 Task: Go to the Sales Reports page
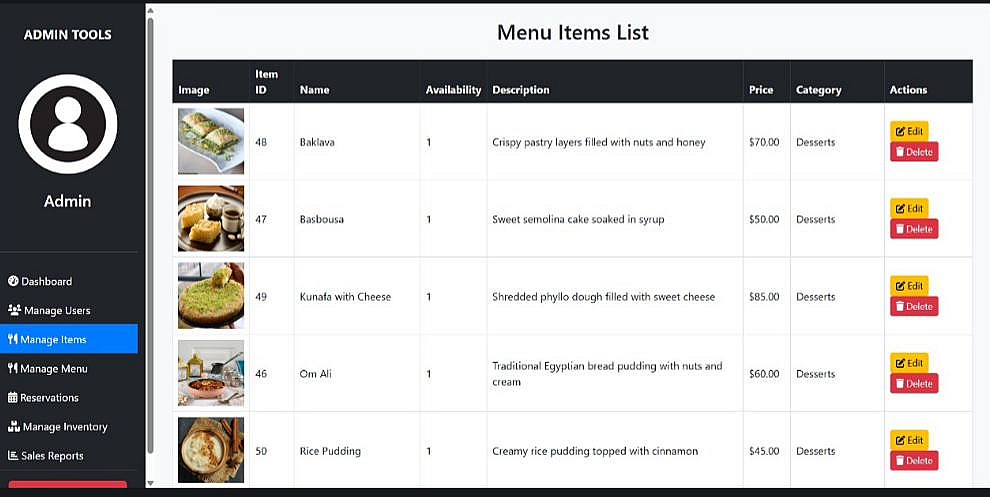(54, 455)
